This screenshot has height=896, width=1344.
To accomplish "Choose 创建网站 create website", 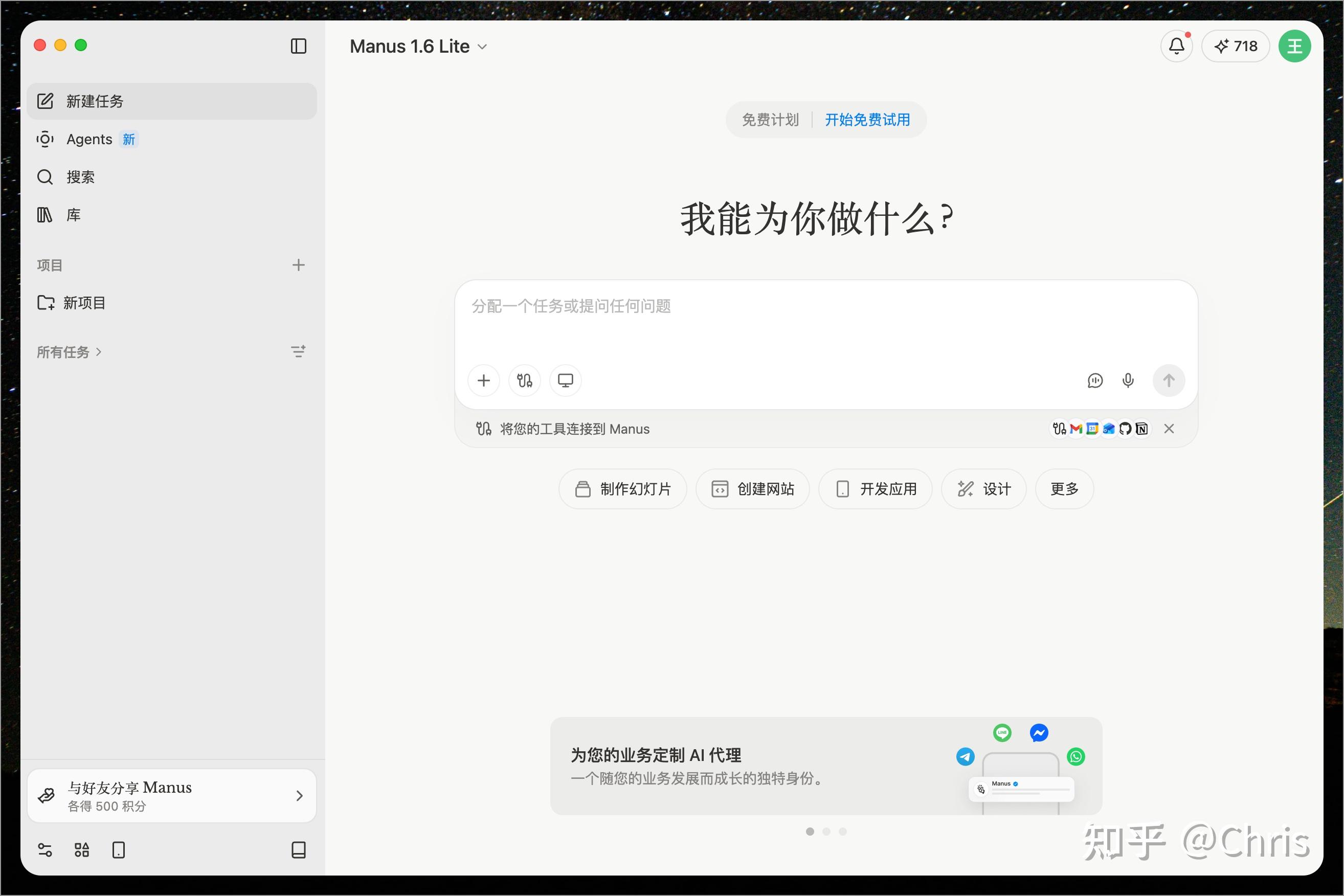I will [752, 489].
